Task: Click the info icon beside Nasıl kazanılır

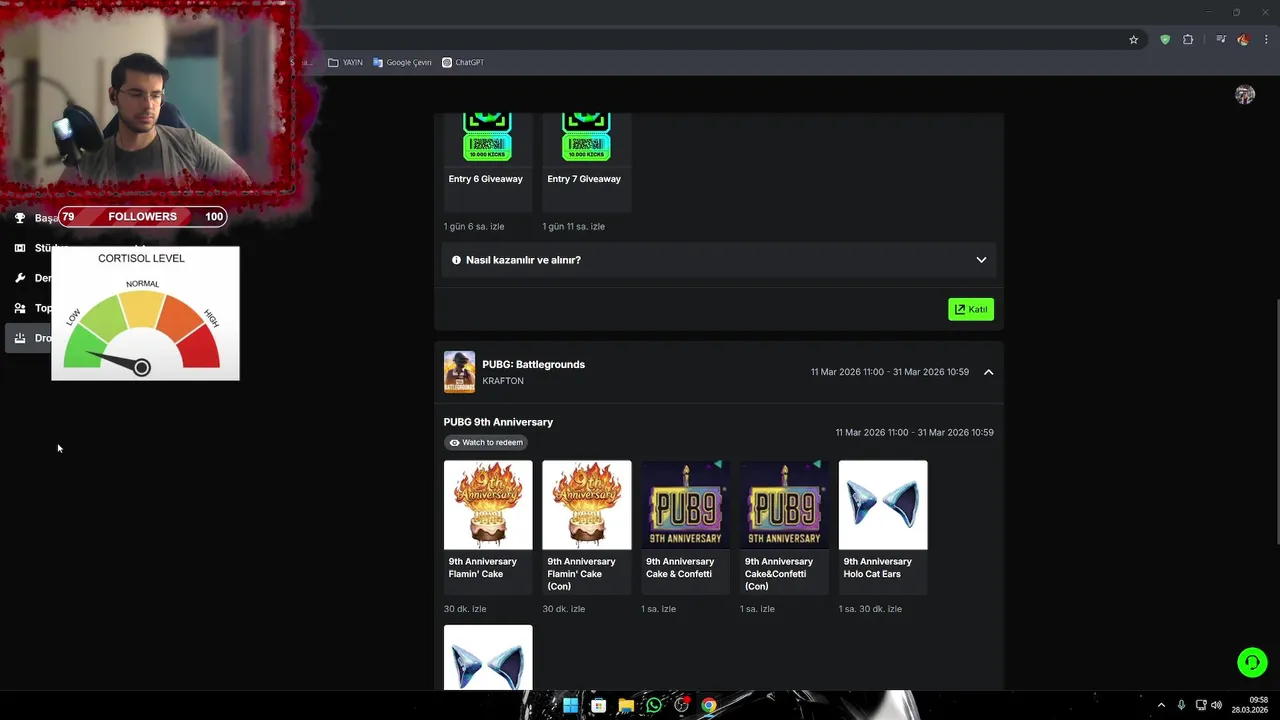Action: (x=456, y=260)
